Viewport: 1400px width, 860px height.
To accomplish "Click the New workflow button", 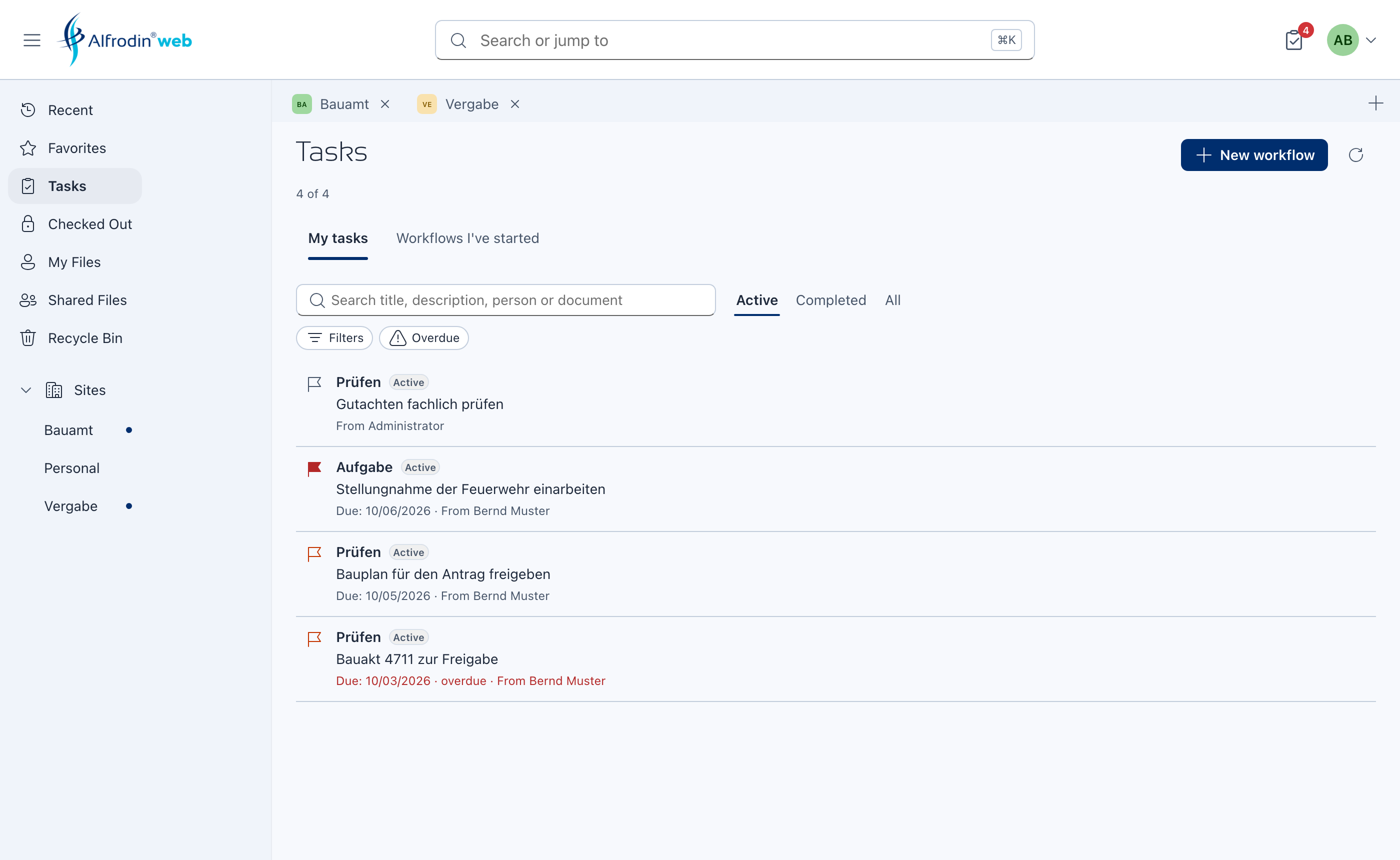I will pyautogui.click(x=1253, y=155).
